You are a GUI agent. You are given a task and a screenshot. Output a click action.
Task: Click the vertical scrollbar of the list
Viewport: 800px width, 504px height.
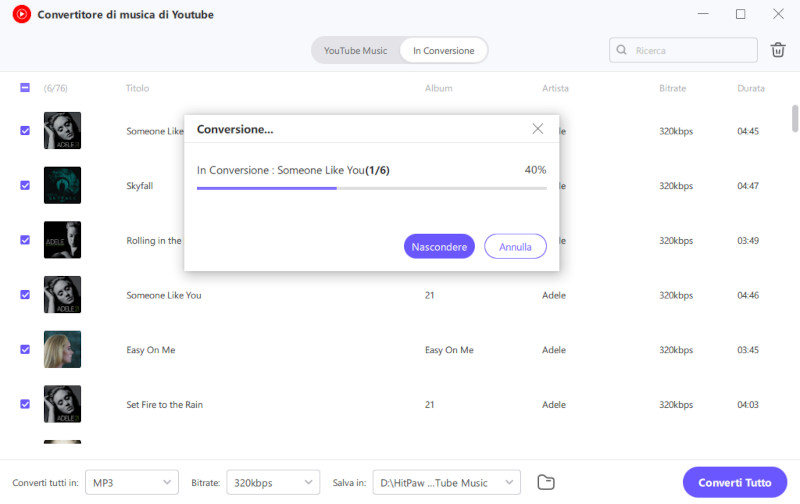point(794,118)
